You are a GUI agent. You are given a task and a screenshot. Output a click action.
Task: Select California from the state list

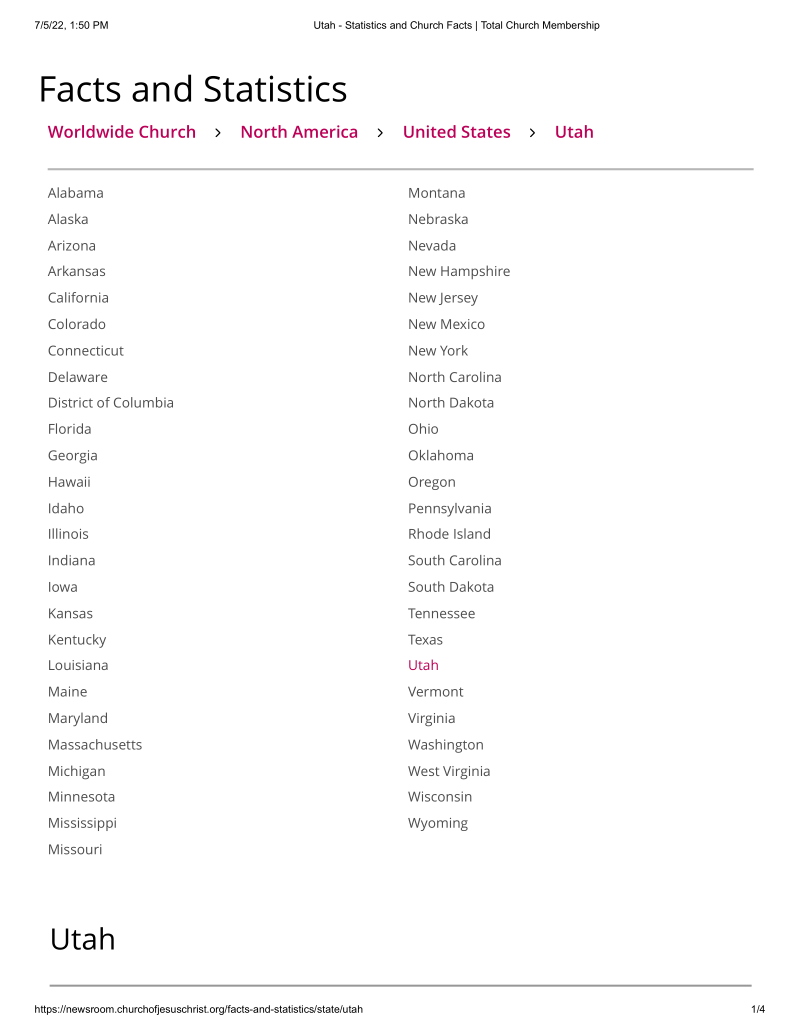pos(78,298)
